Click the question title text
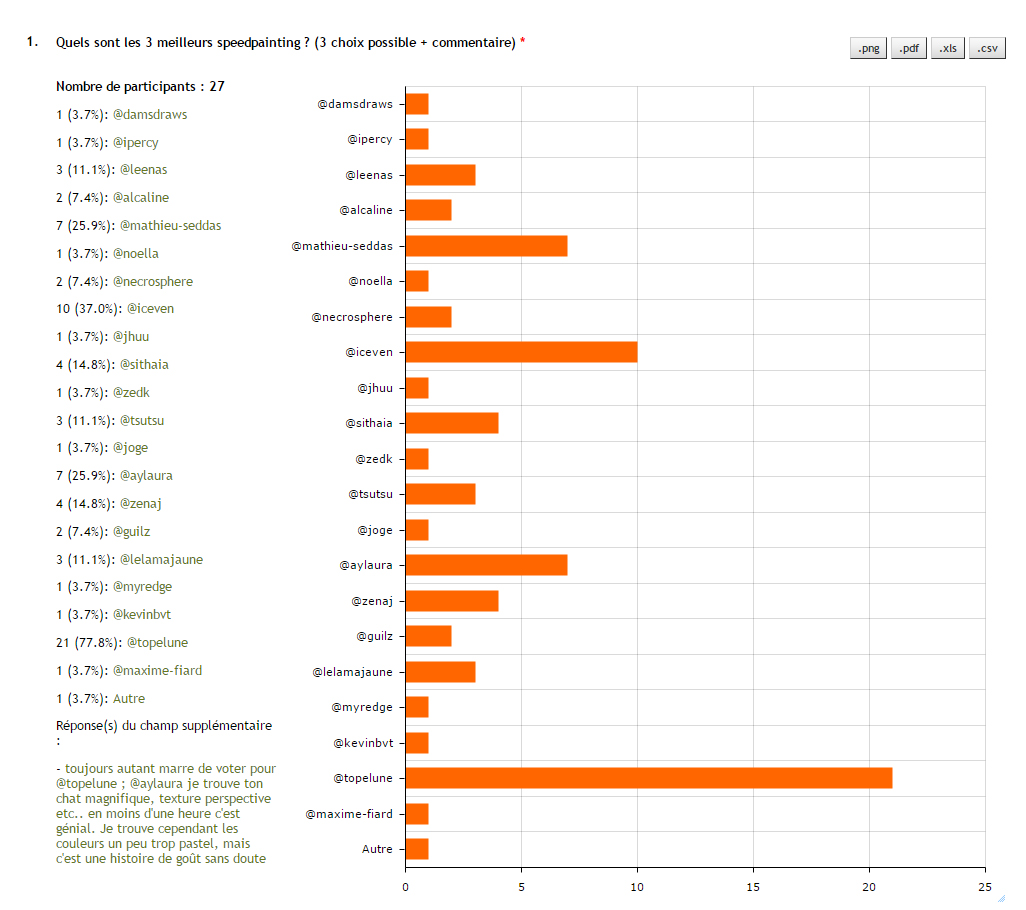The image size is (1026, 910). click(285, 42)
